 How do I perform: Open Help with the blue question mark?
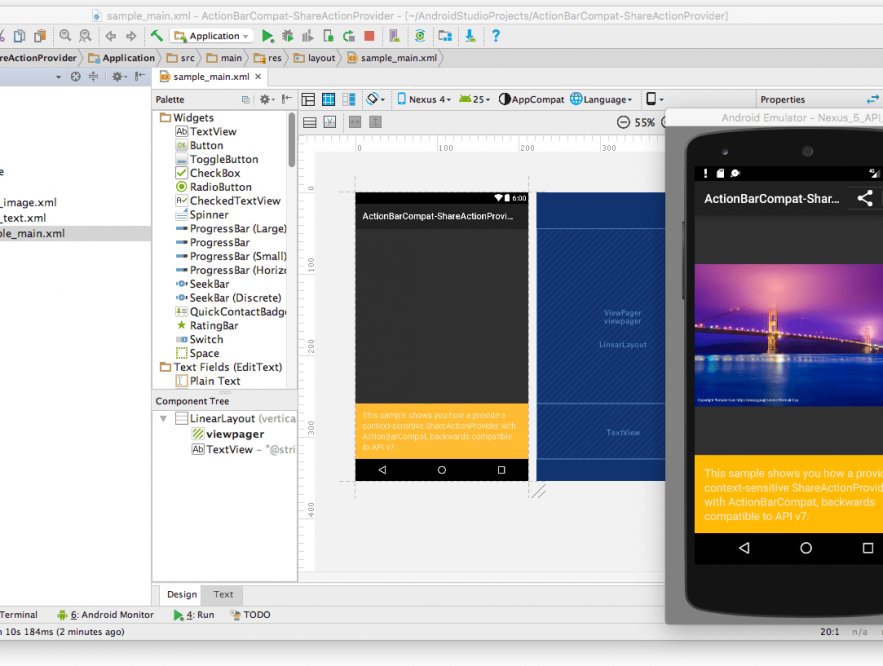tap(496, 36)
